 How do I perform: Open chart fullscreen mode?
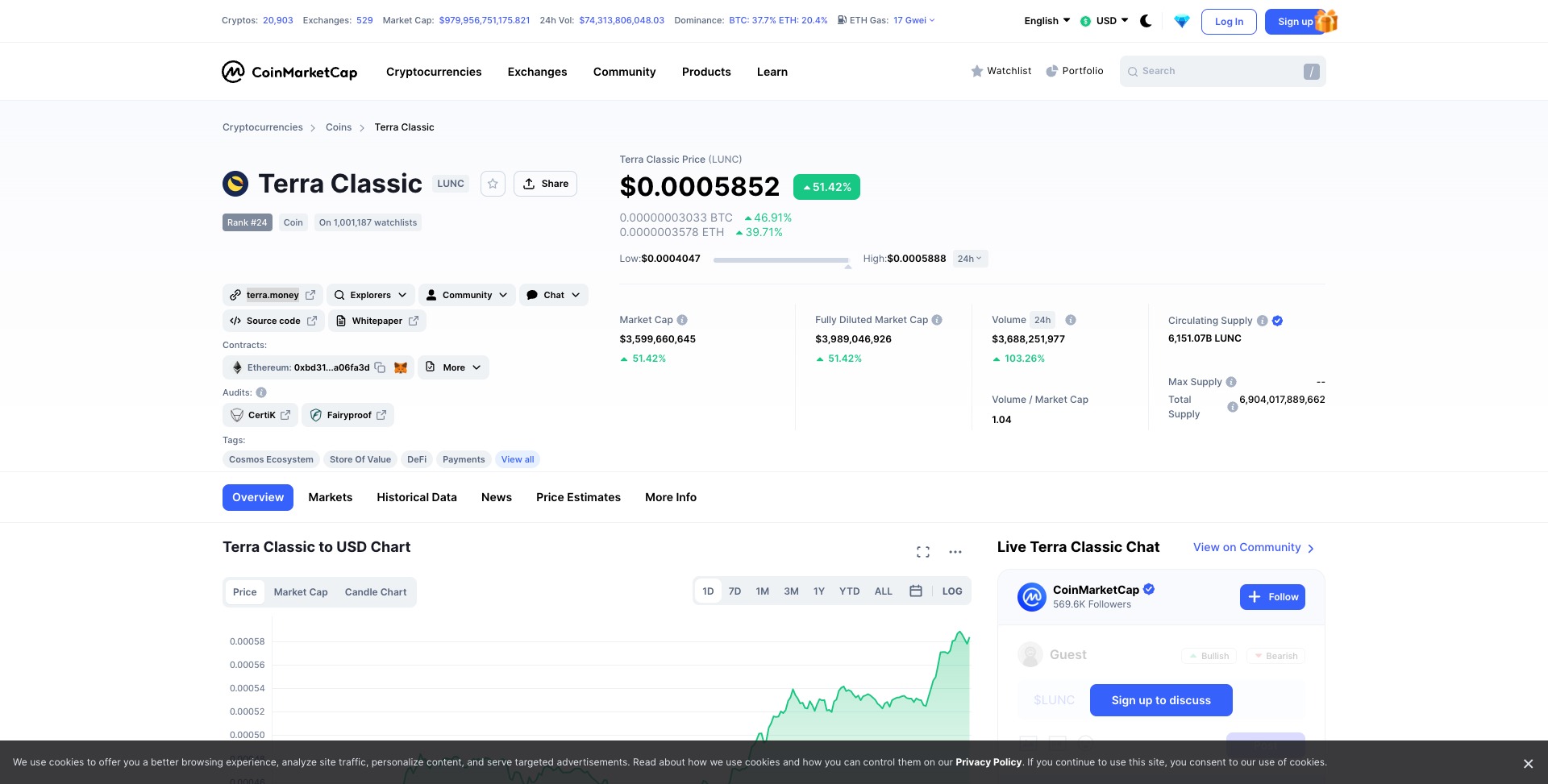tap(923, 552)
